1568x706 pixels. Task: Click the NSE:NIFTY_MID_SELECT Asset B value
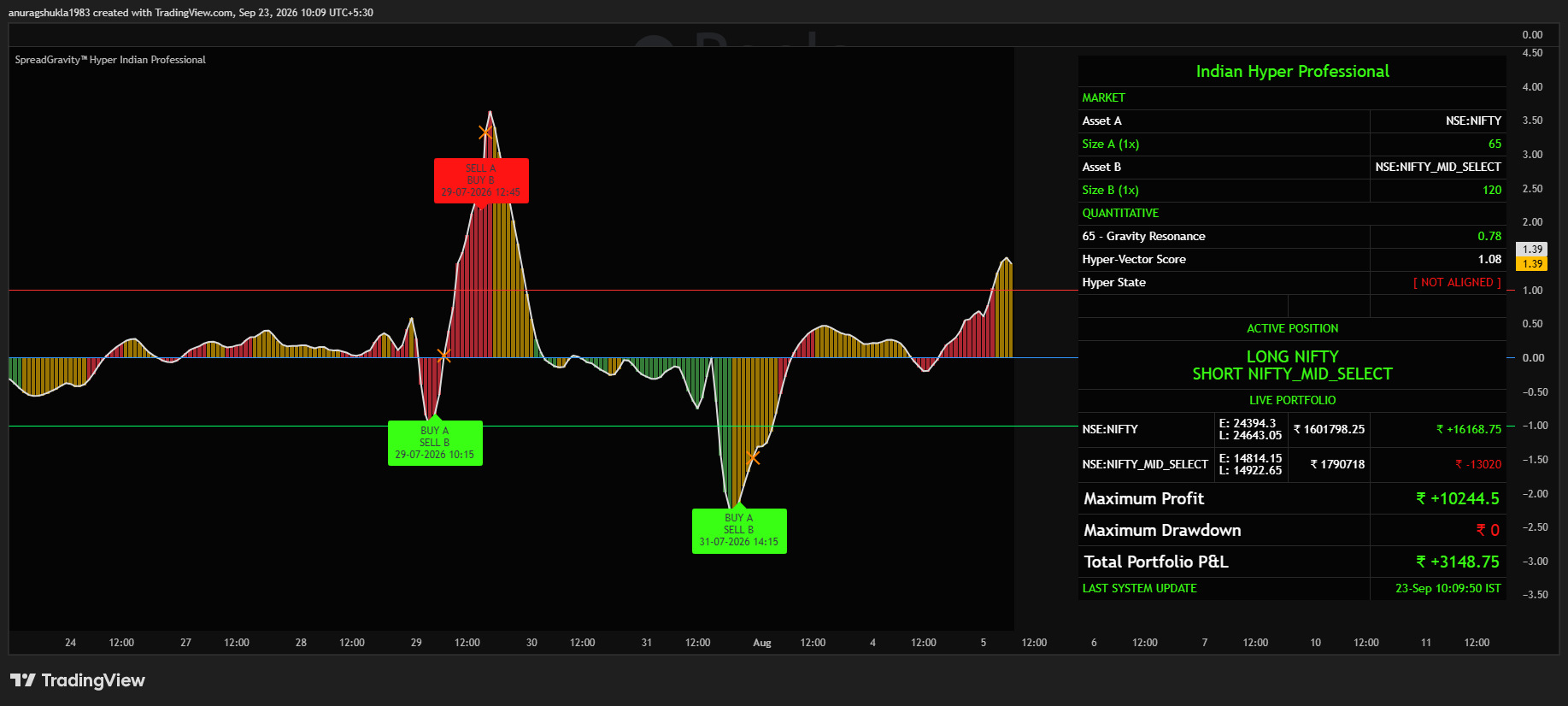[1438, 168]
